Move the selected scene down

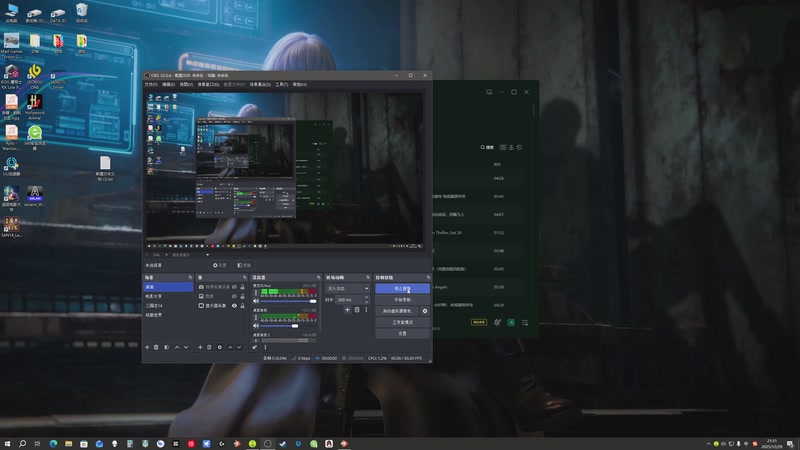click(186, 347)
